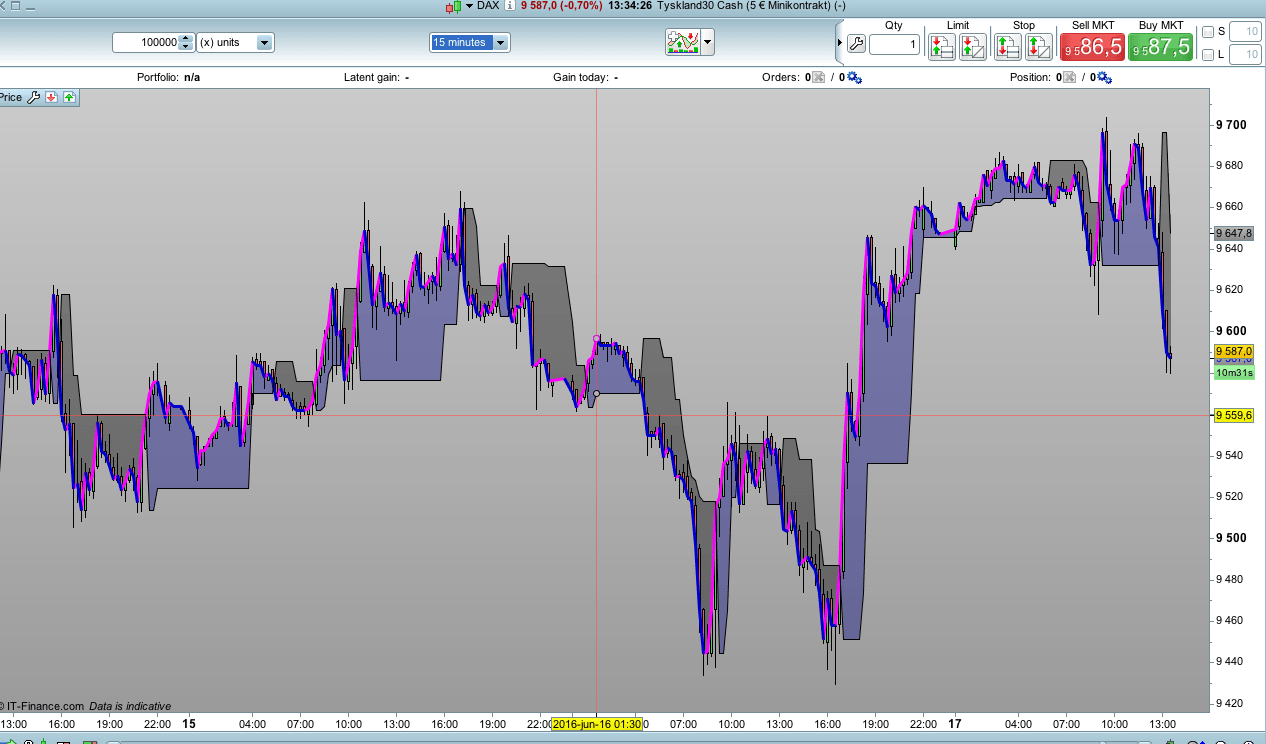The image size is (1266, 744).
Task: Click the 2016-jun-16 01:30 date marker
Action: (x=597, y=724)
